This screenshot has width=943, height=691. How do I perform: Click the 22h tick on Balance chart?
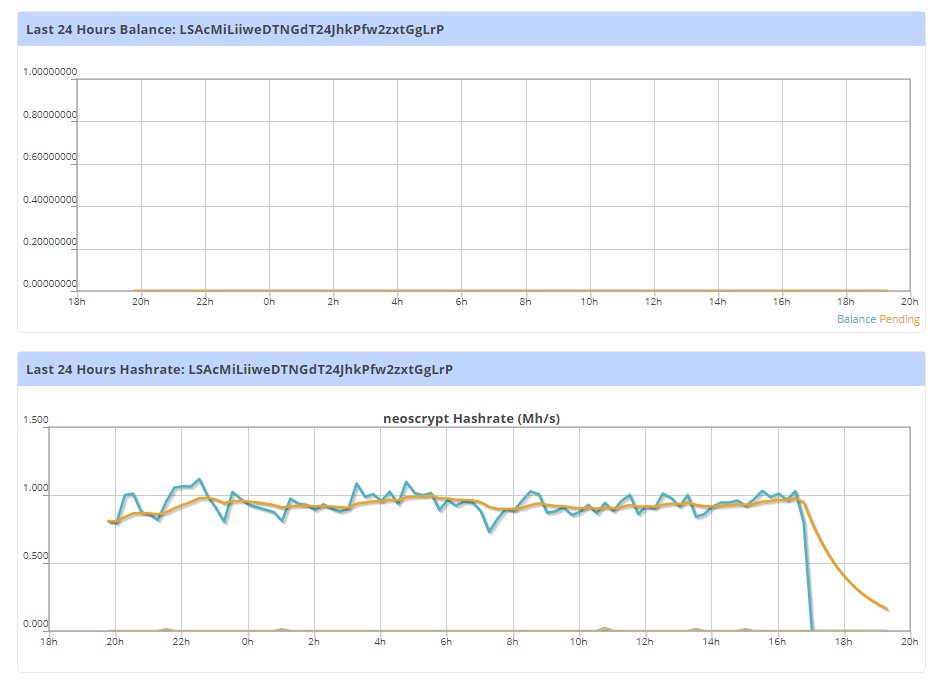205,301
